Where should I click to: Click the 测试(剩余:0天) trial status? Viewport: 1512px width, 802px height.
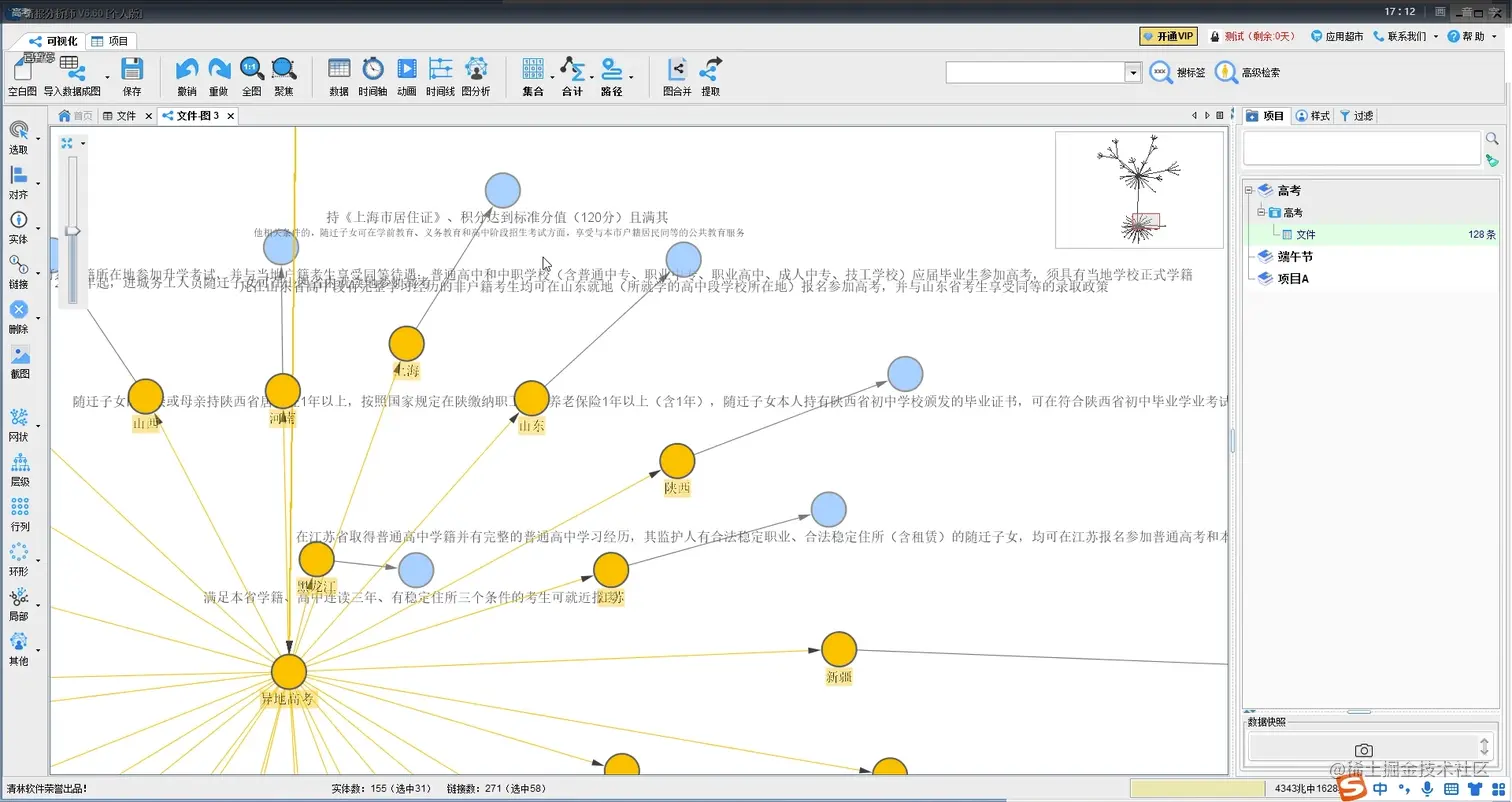[x=1252, y=36]
